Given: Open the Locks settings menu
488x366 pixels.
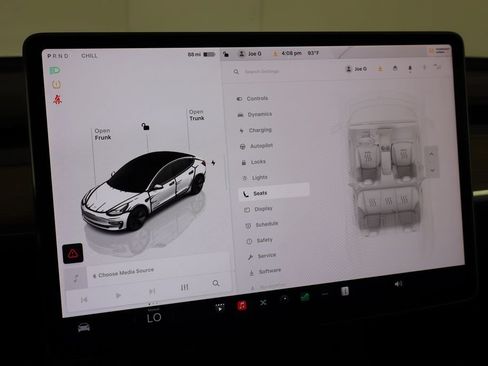Looking at the screenshot, I should point(254,162).
